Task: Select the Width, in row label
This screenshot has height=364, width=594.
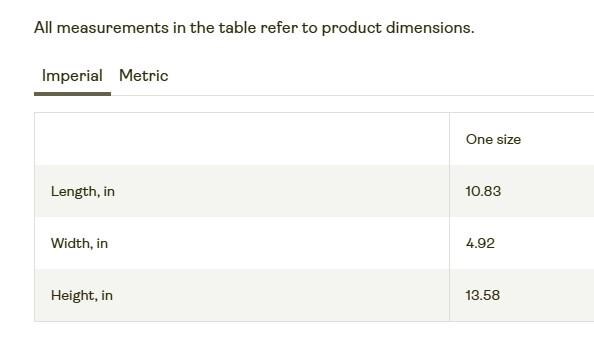Action: pyautogui.click(x=79, y=244)
